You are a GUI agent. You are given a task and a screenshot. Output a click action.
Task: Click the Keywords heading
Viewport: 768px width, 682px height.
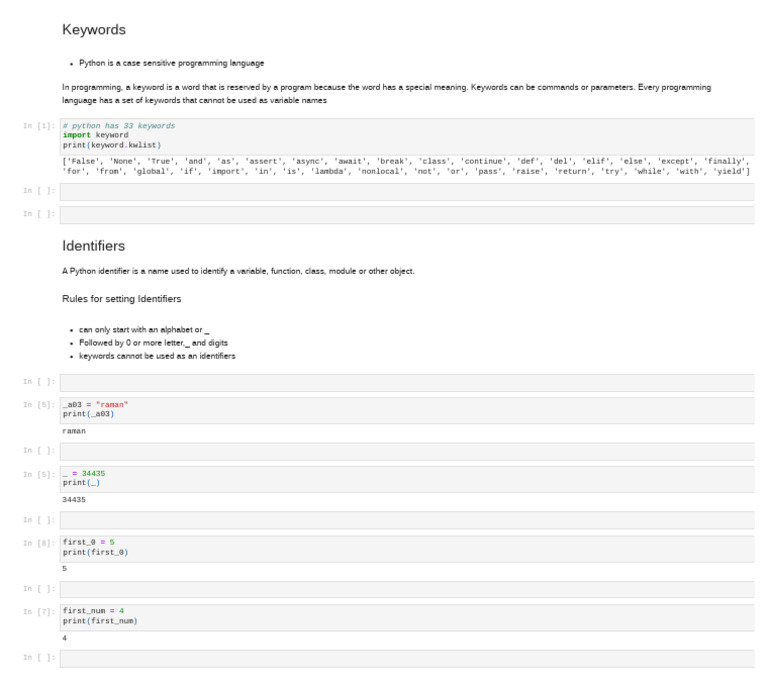(94, 30)
